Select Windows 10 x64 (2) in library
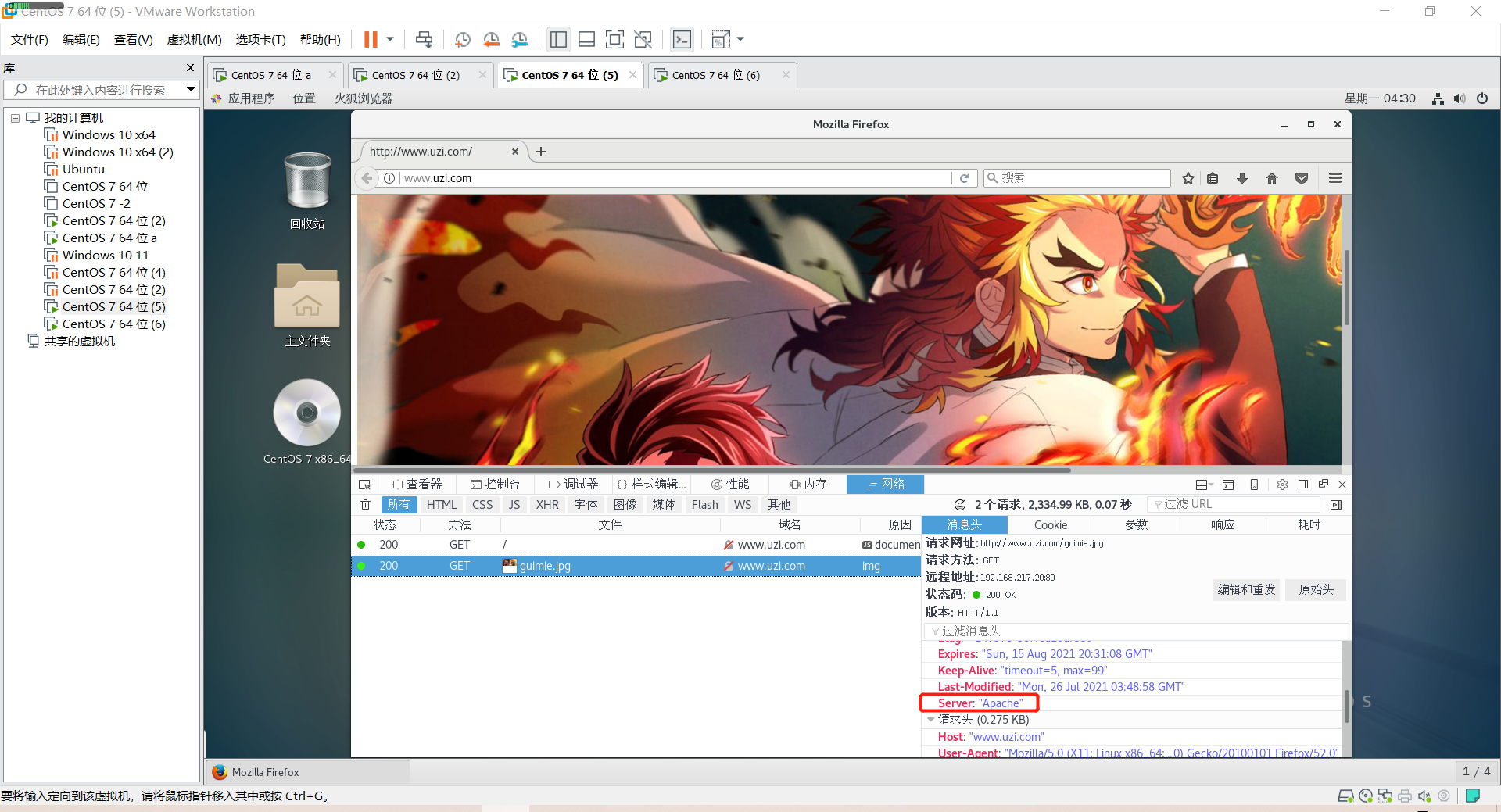Image resolution: width=1501 pixels, height=812 pixels. (118, 152)
